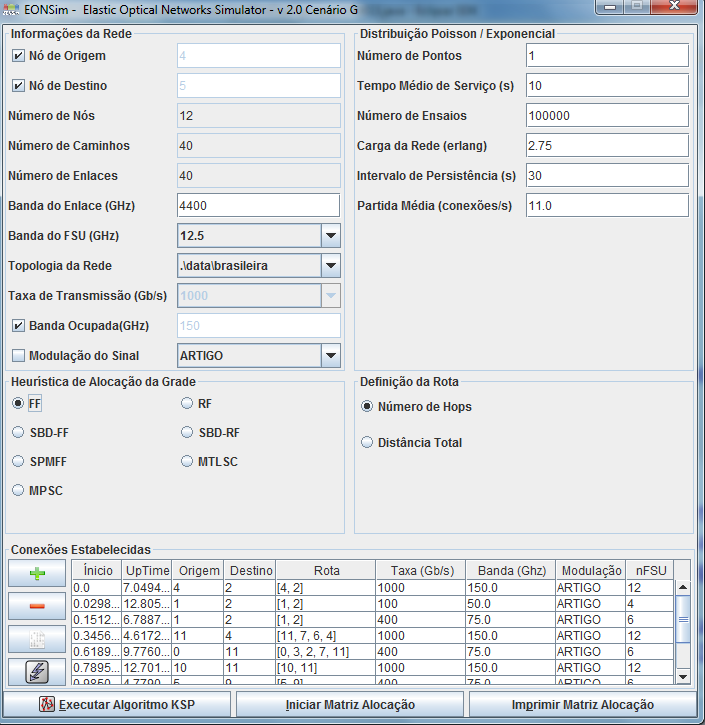This screenshot has height=725, width=705.
Task: Click the Tempo Médio de Serviço field
Action: (x=607, y=86)
